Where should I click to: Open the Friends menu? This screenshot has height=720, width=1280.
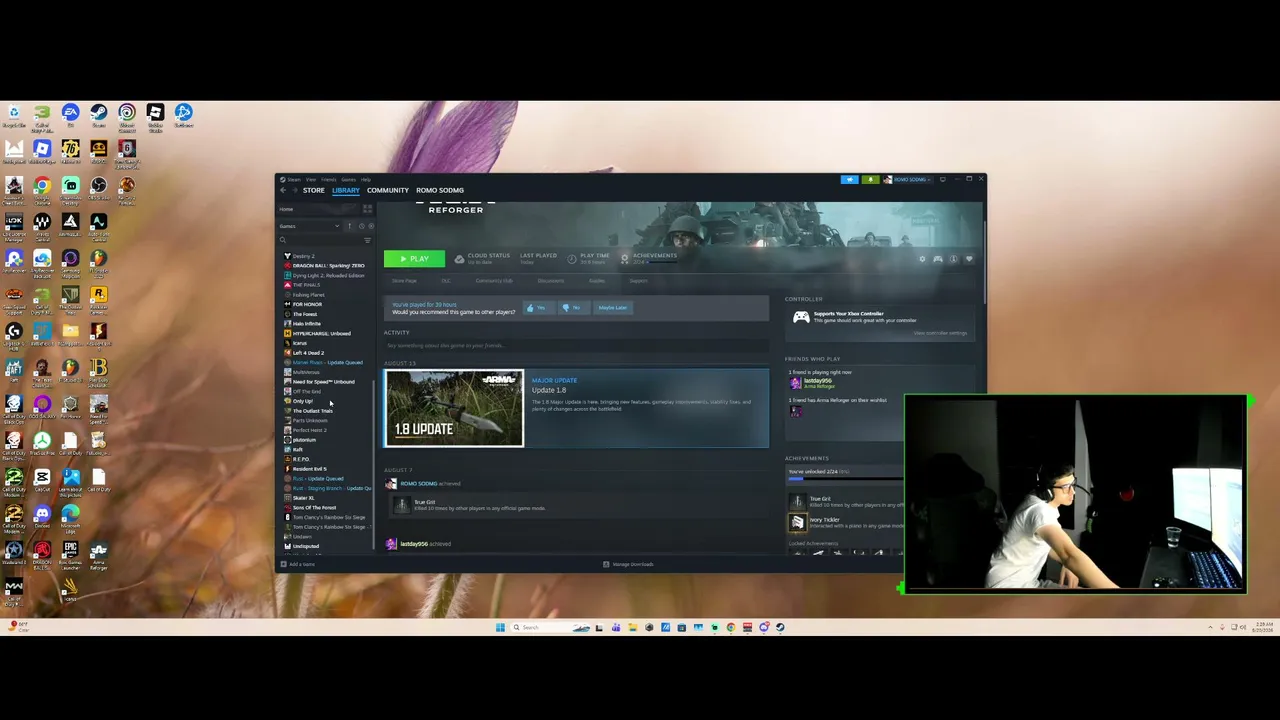pos(329,180)
